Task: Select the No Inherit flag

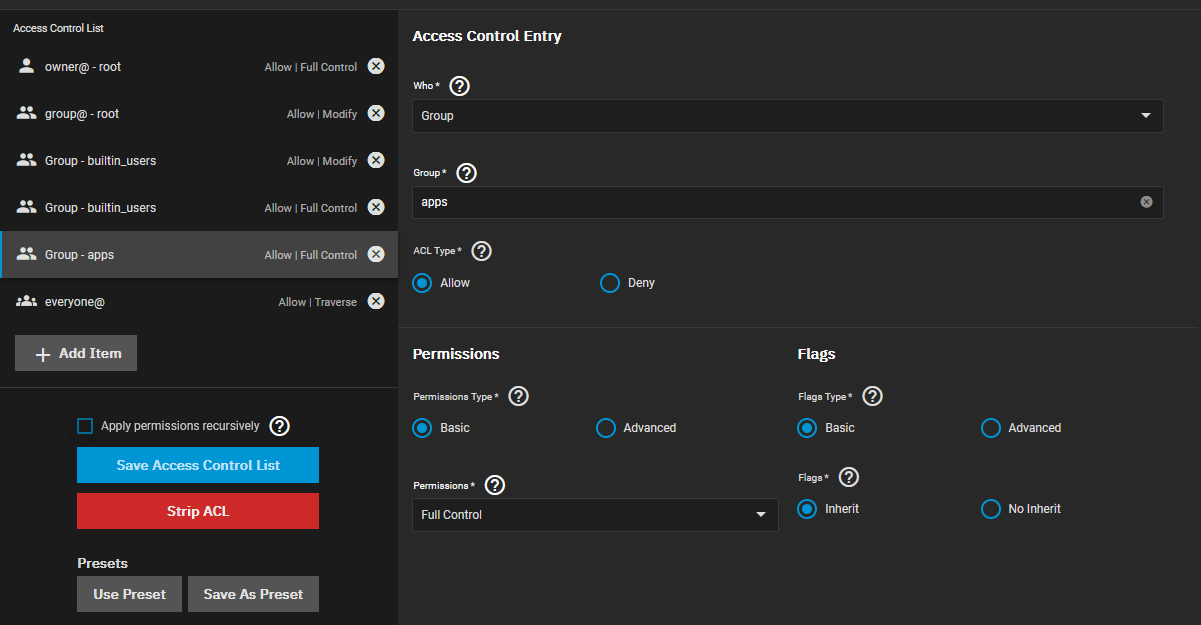Action: [x=990, y=509]
